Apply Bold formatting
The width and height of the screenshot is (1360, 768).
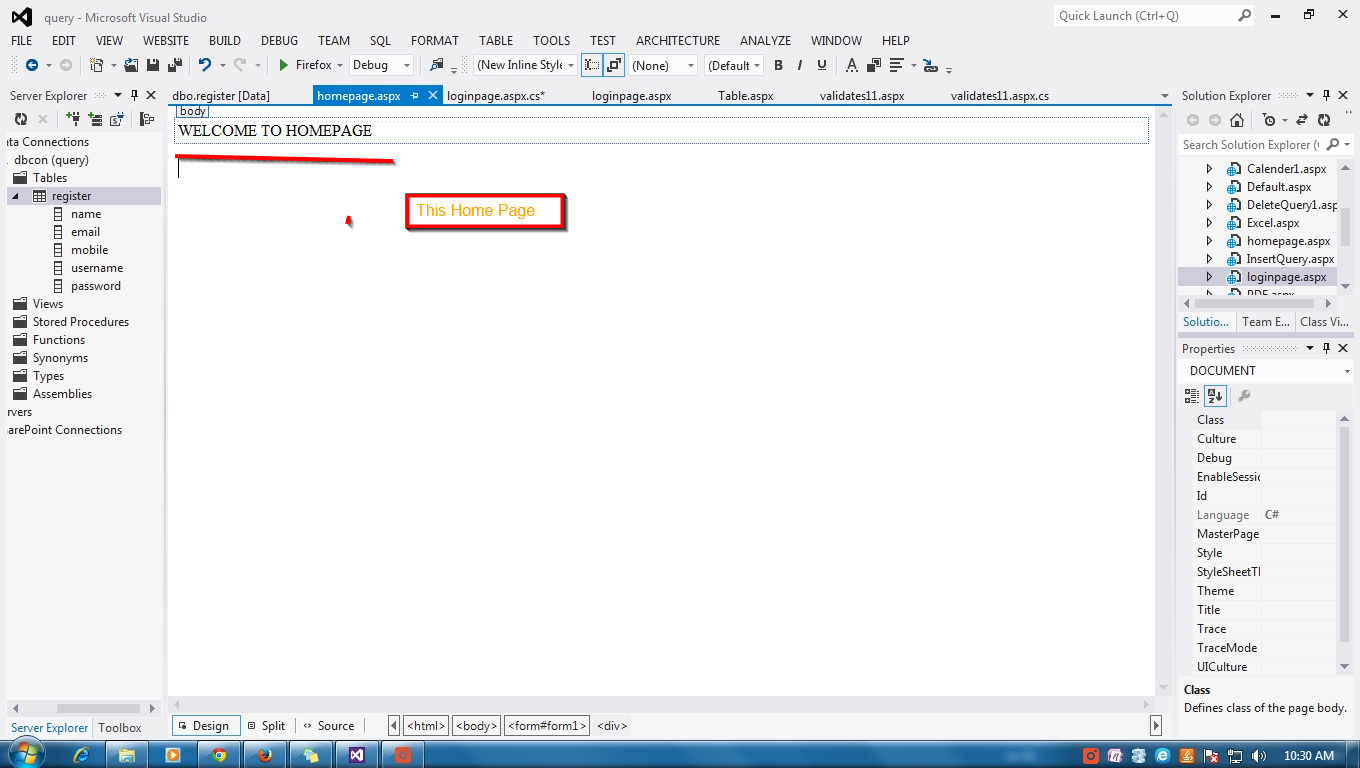778,65
